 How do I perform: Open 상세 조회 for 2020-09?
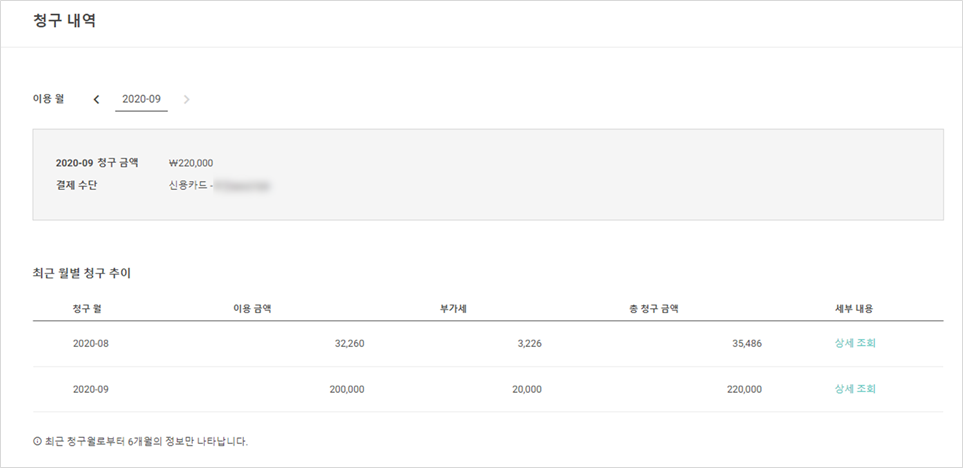coord(855,389)
